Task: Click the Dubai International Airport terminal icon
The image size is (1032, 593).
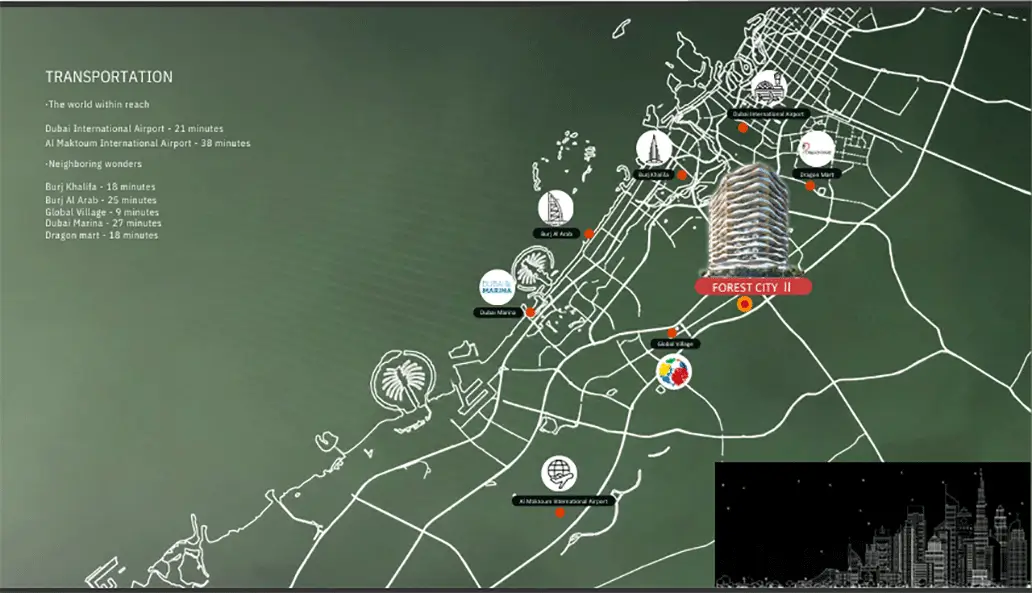Action: (x=768, y=88)
